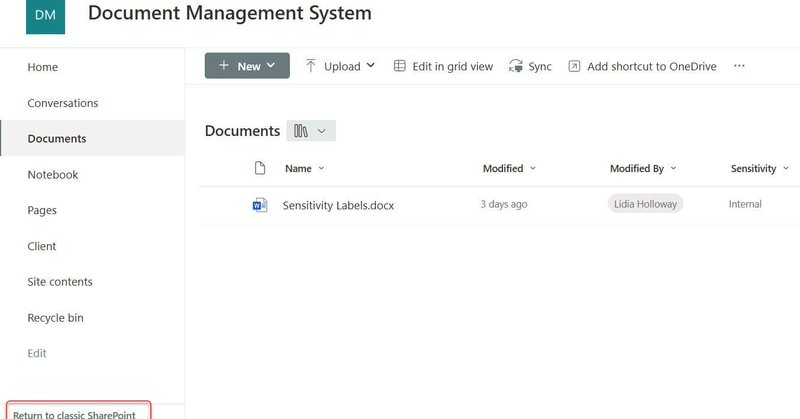
Task: Click the Add shortcut to OneDrive icon
Action: click(x=574, y=66)
